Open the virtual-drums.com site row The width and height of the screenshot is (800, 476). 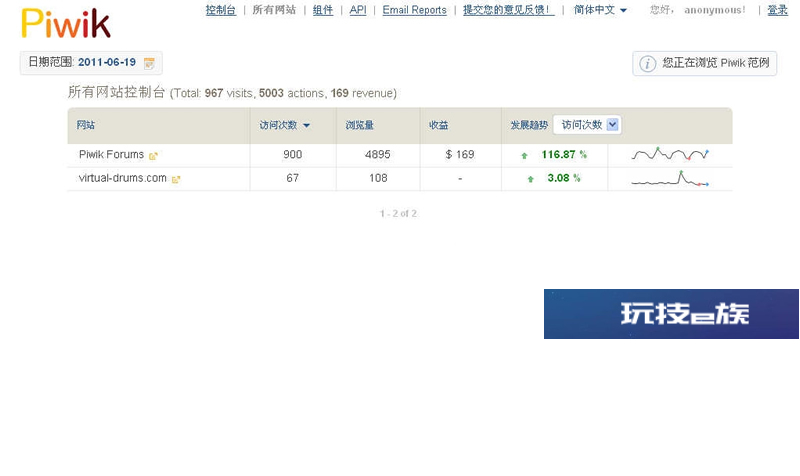122,178
